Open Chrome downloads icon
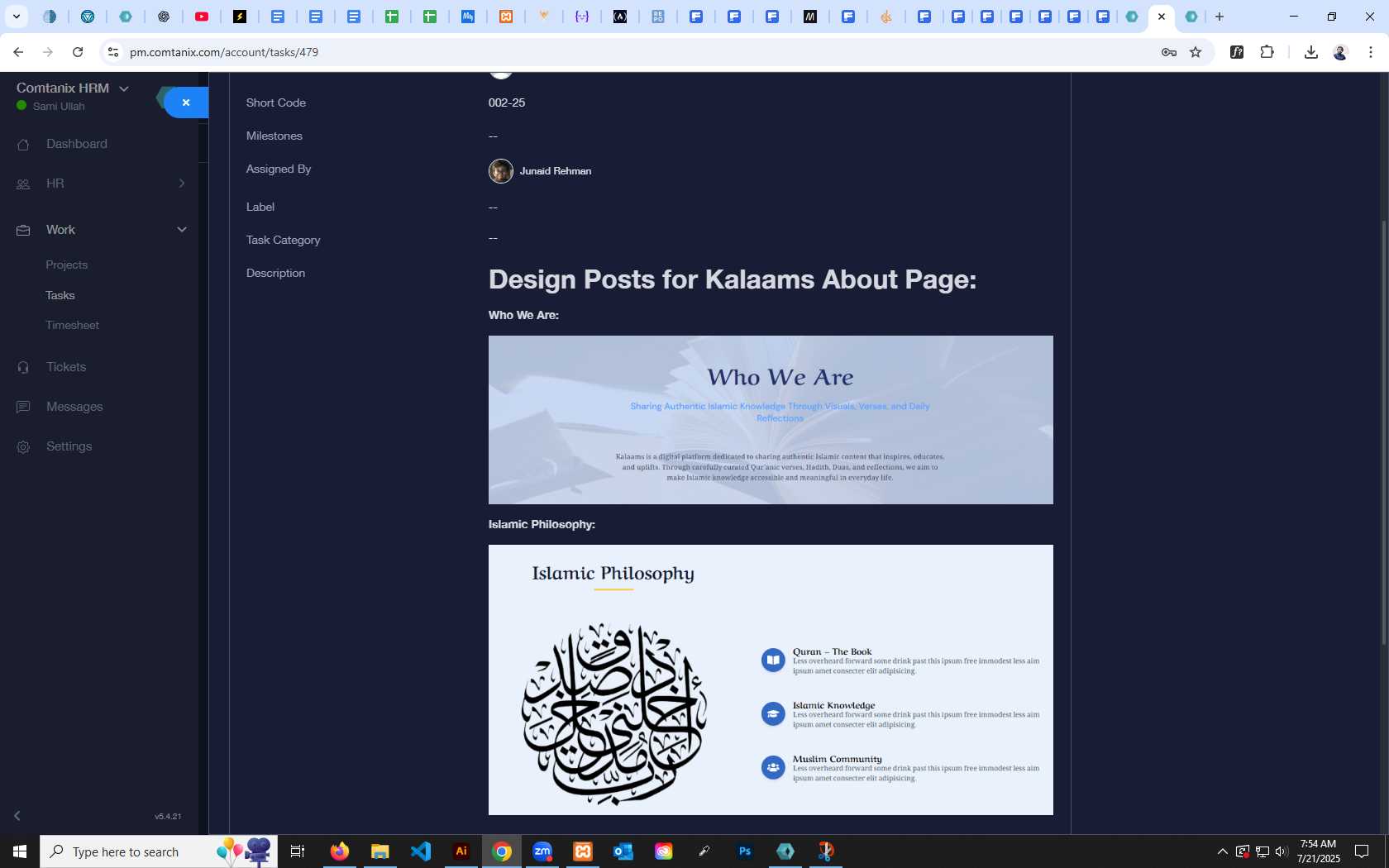This screenshot has height=868, width=1389. [1310, 52]
